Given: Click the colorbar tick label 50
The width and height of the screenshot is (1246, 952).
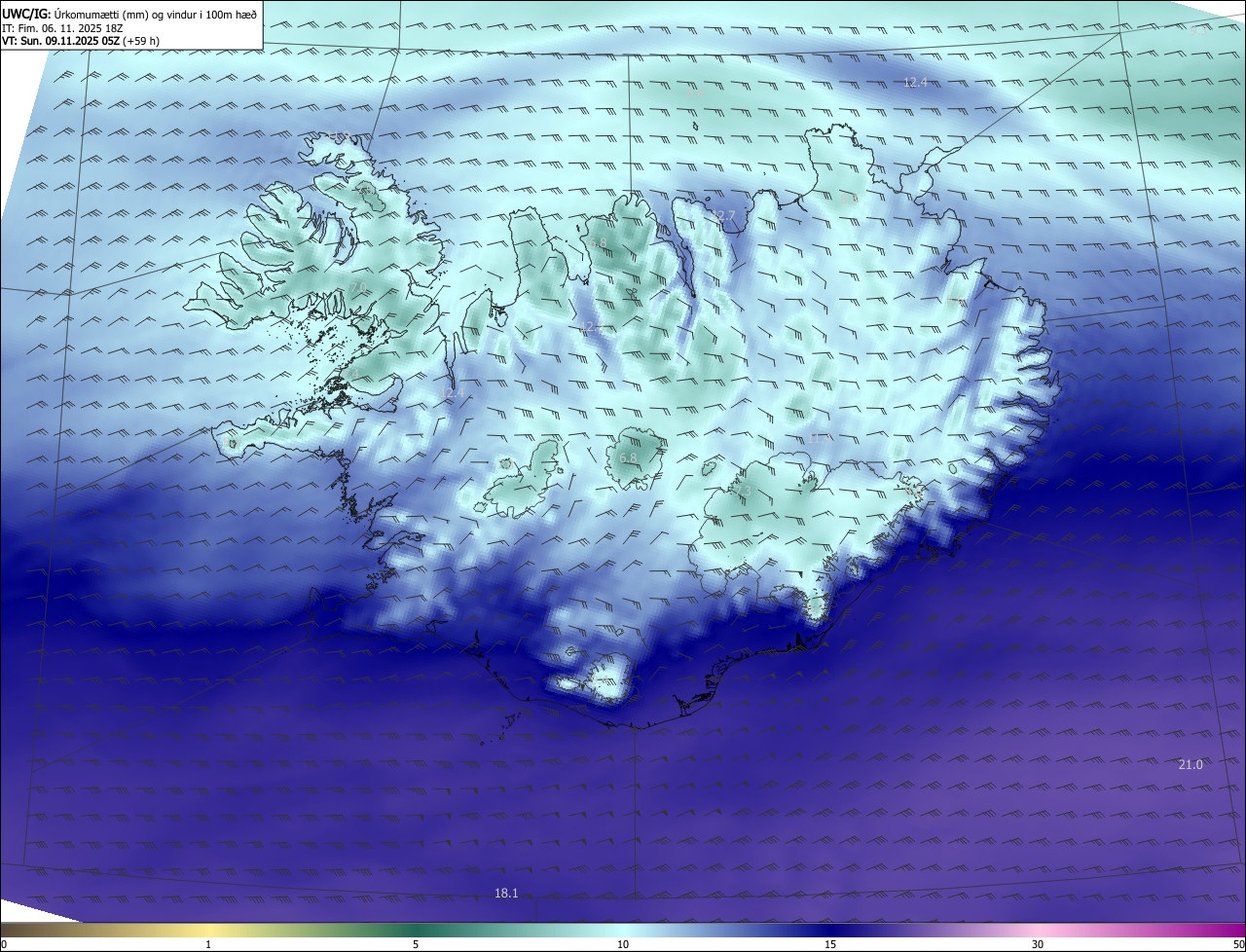Looking at the screenshot, I should pos(1238,944).
